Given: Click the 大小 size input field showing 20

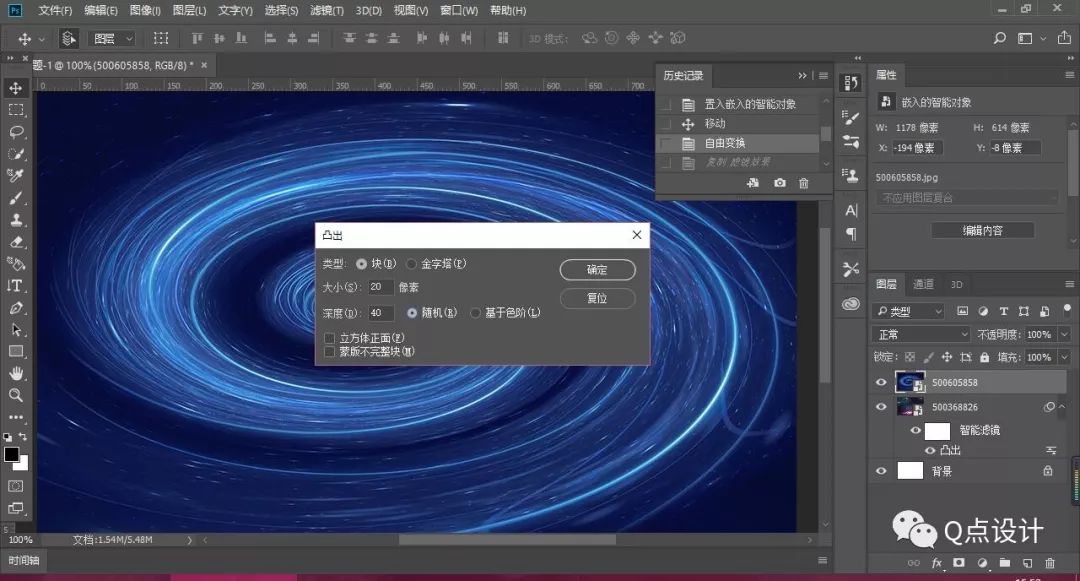Looking at the screenshot, I should tap(378, 287).
